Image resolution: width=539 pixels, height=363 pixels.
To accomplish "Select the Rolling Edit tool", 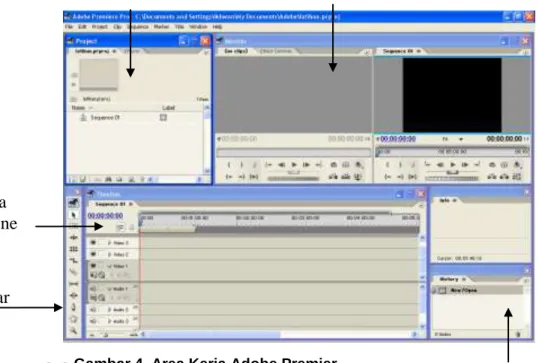I will pyautogui.click(x=73, y=249).
